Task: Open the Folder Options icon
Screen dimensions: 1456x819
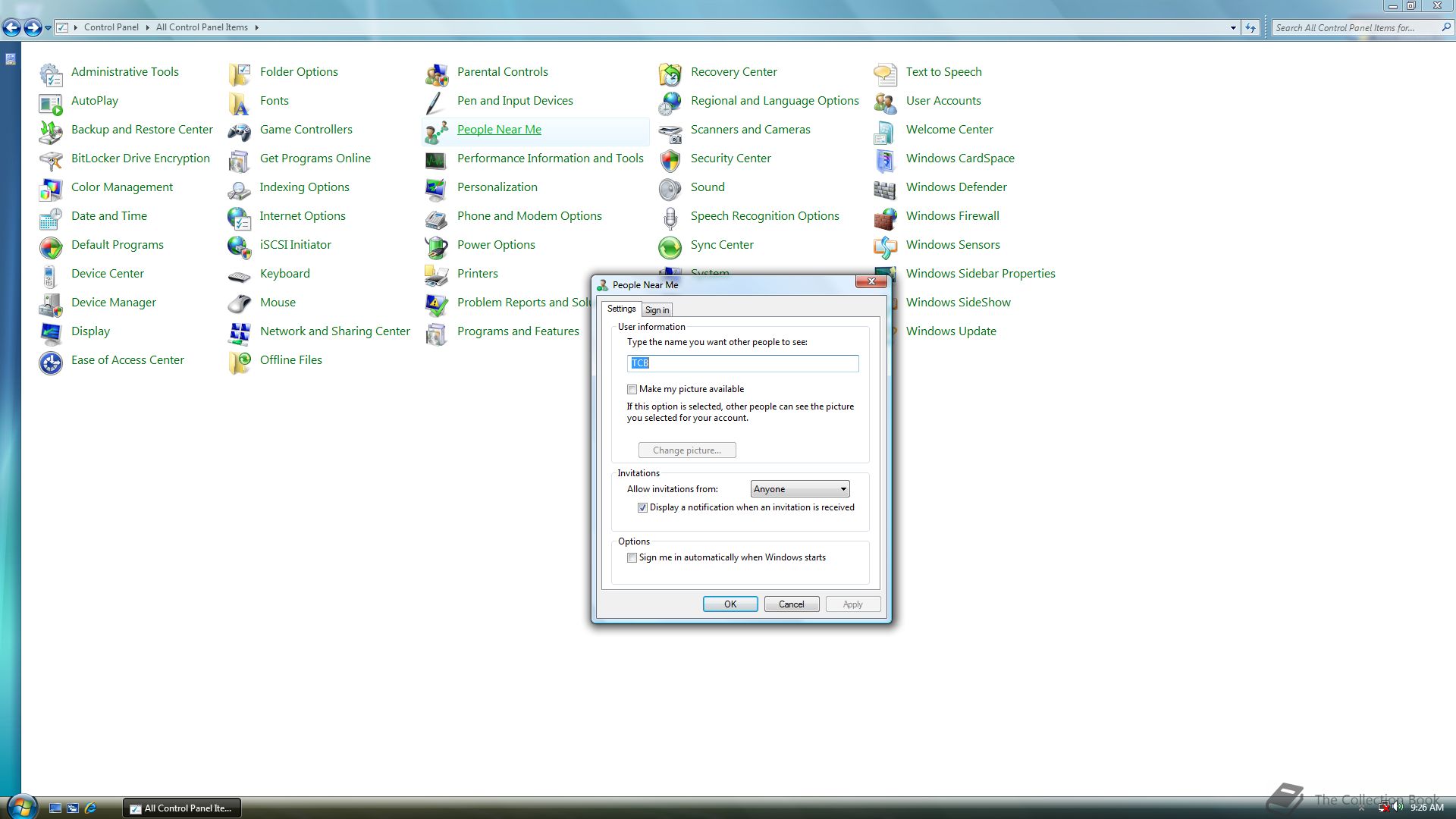Action: point(240,74)
